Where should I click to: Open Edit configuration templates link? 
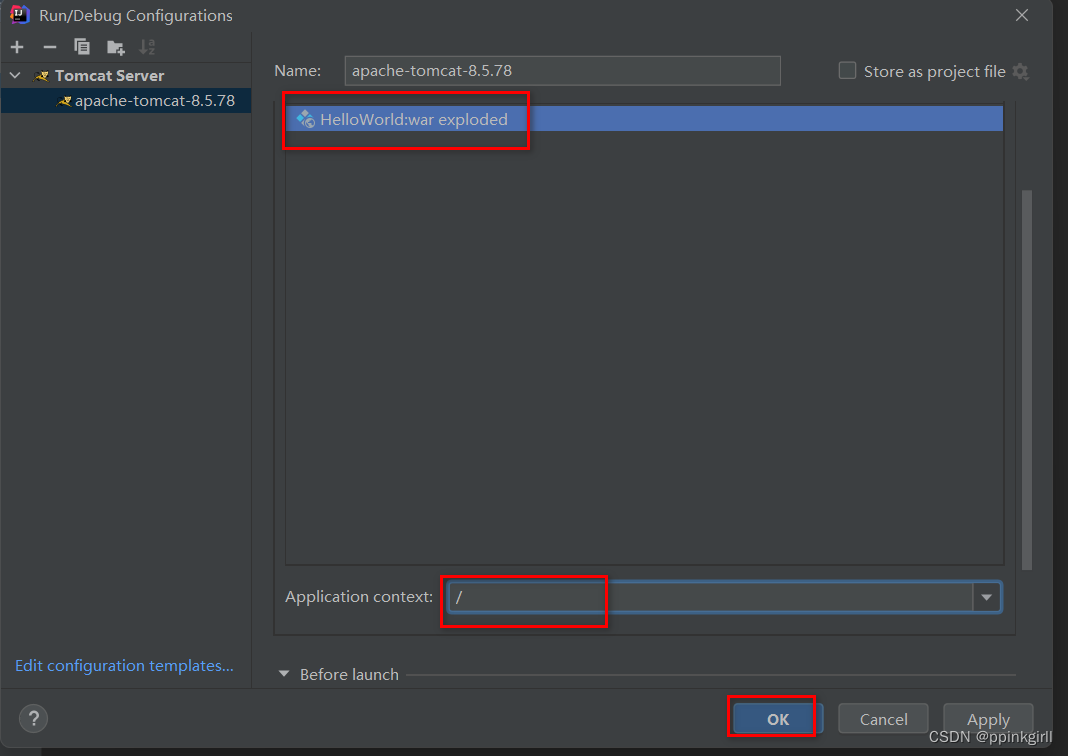coord(124,665)
